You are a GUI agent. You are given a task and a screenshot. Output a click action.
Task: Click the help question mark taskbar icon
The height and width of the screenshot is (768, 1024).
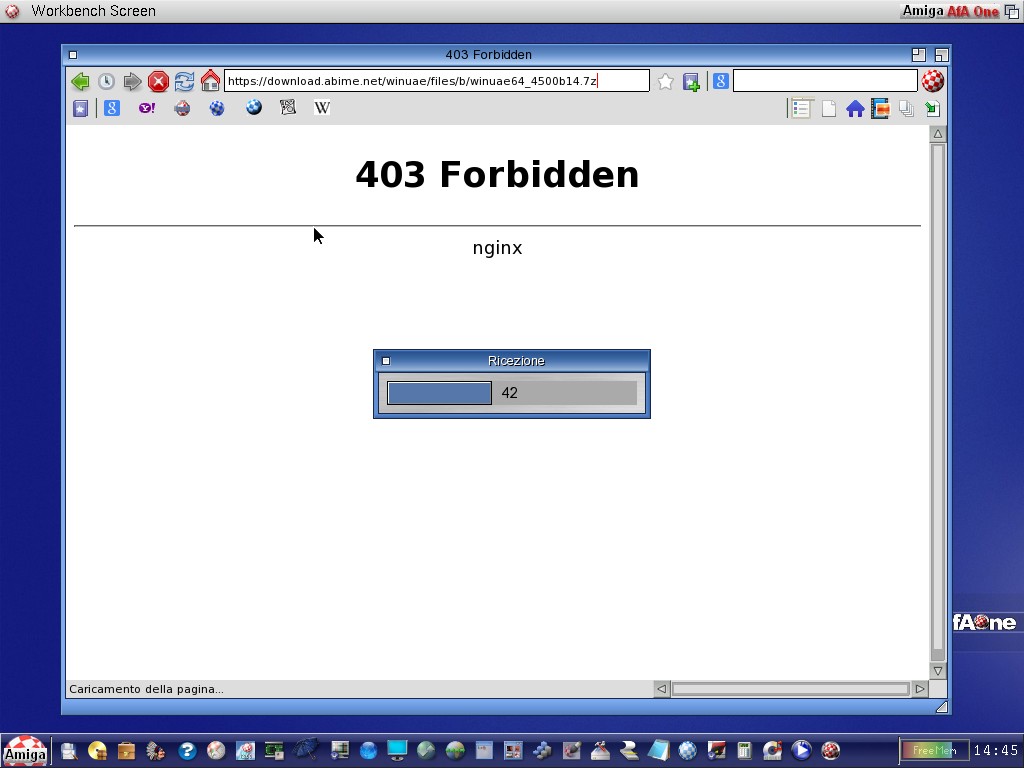[187, 750]
